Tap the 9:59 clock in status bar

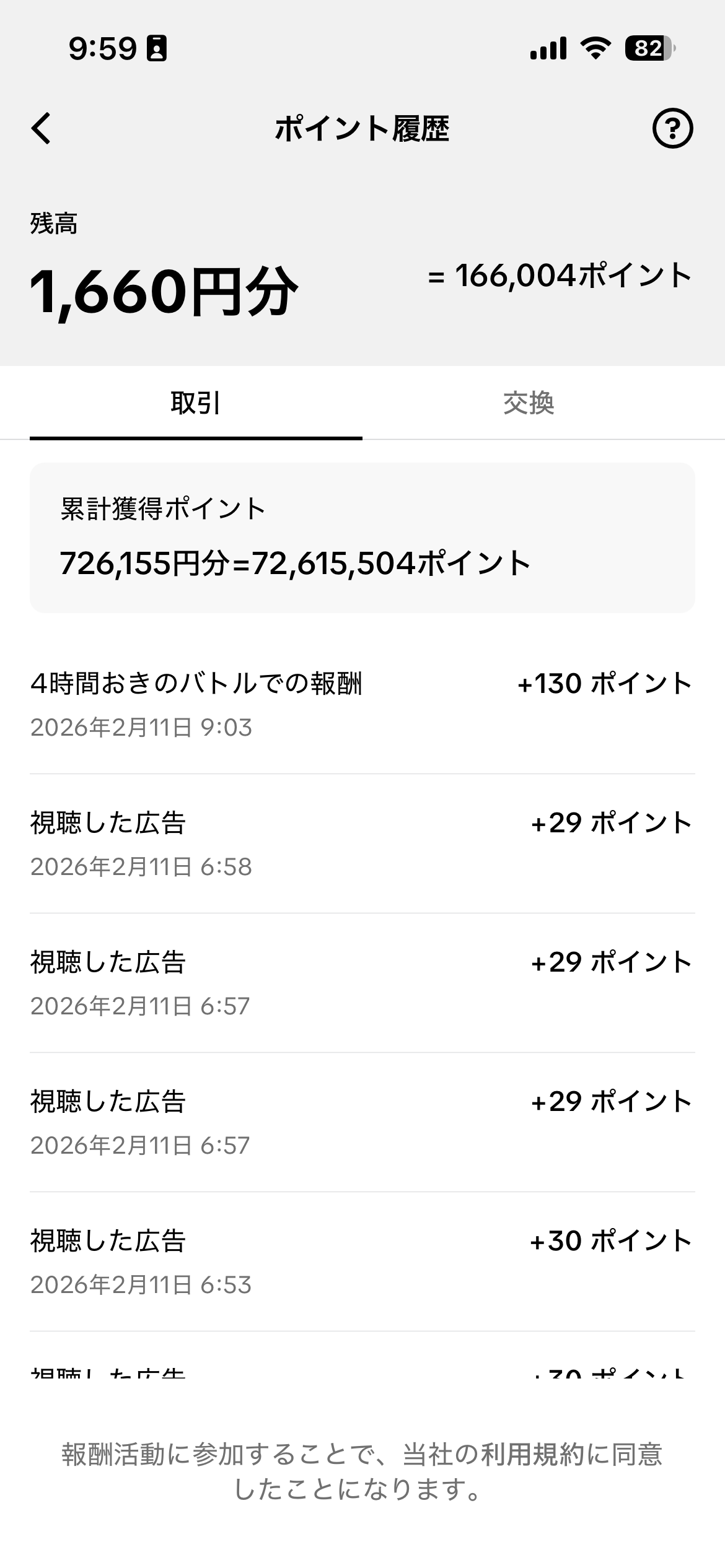point(102,48)
